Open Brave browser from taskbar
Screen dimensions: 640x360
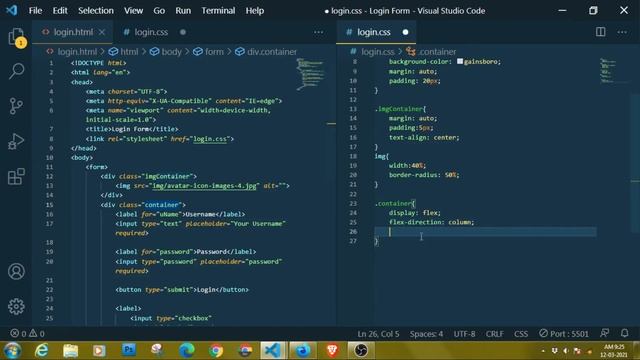coord(332,351)
